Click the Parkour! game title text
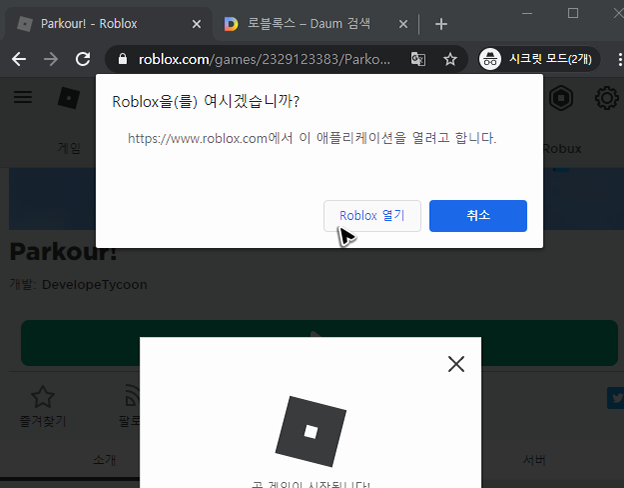This screenshot has height=488, width=624. (64, 252)
